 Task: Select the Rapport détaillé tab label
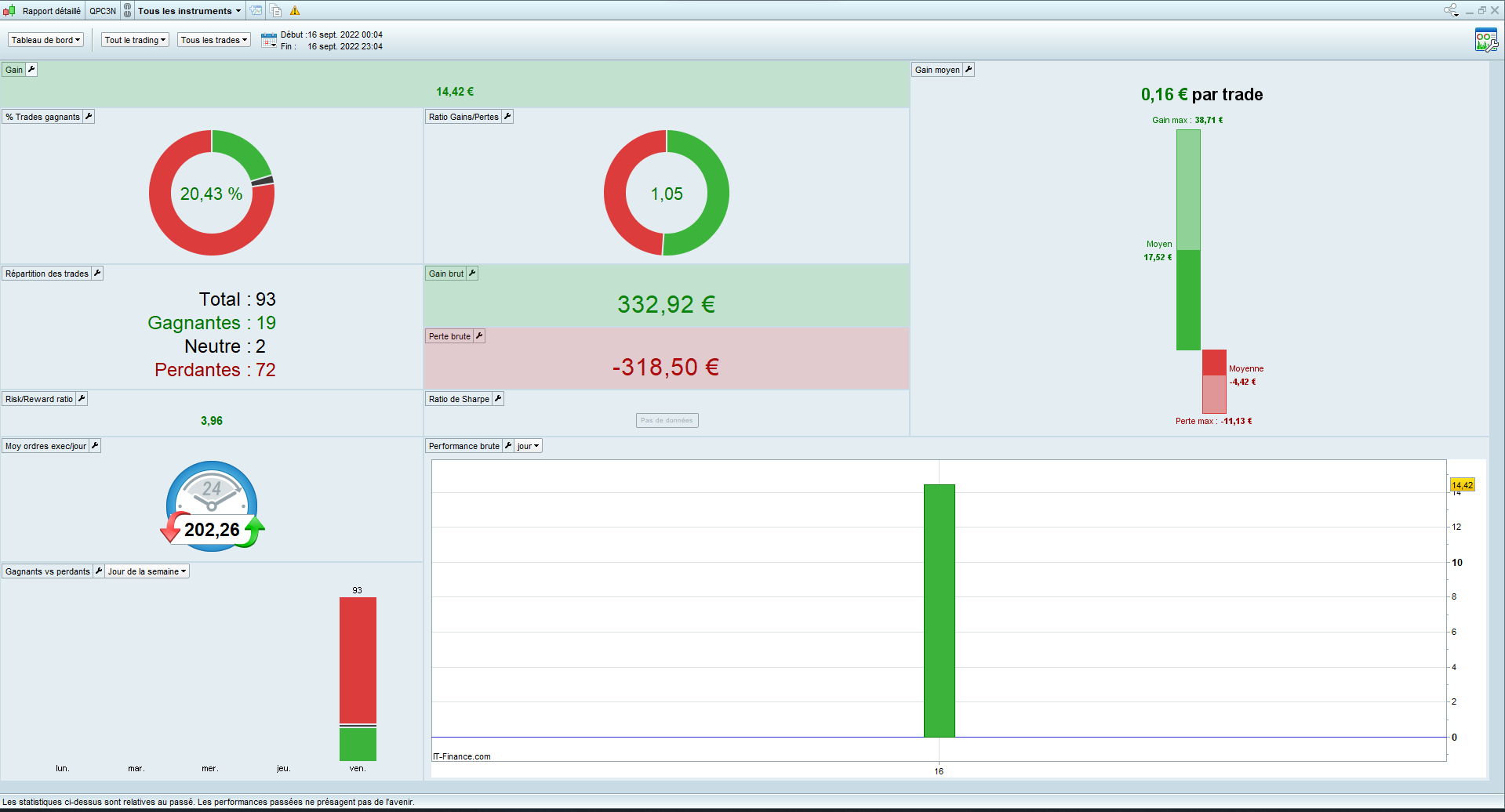coord(51,10)
